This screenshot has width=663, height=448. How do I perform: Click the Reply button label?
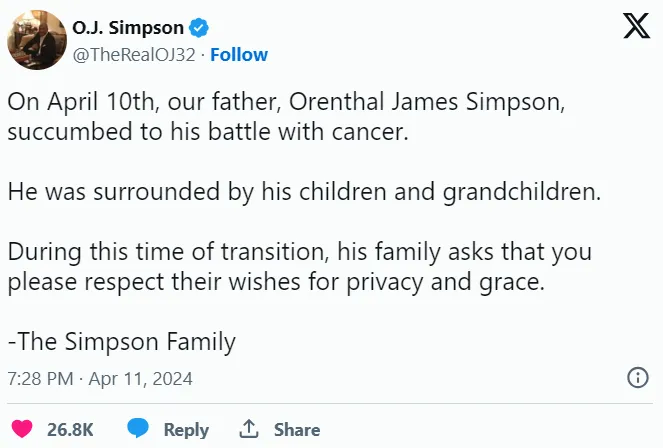coord(186,429)
